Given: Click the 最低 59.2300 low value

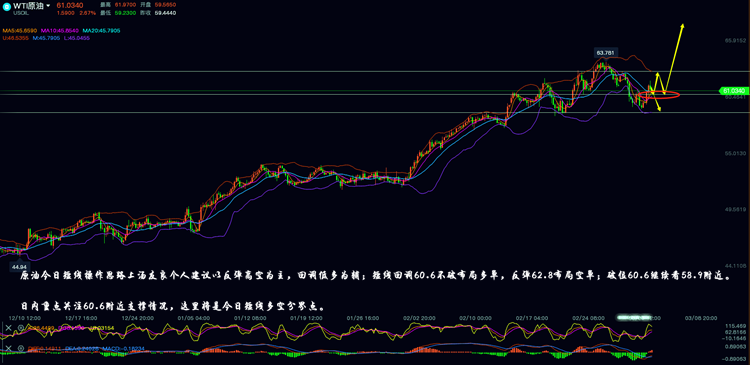Looking at the screenshot, I should point(124,13).
